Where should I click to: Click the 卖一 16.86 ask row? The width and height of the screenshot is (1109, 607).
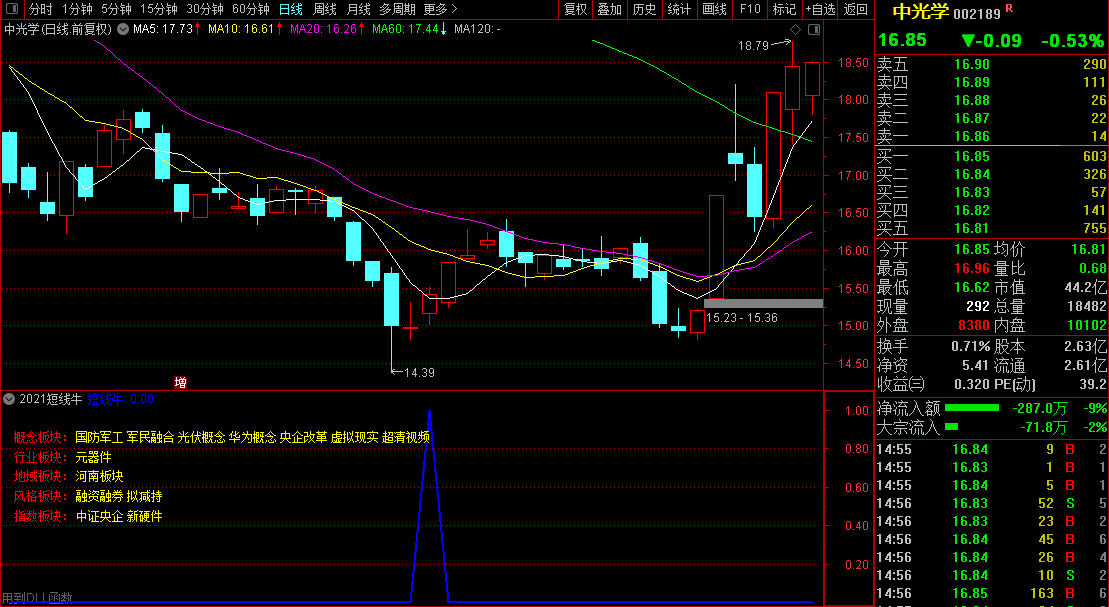point(992,137)
